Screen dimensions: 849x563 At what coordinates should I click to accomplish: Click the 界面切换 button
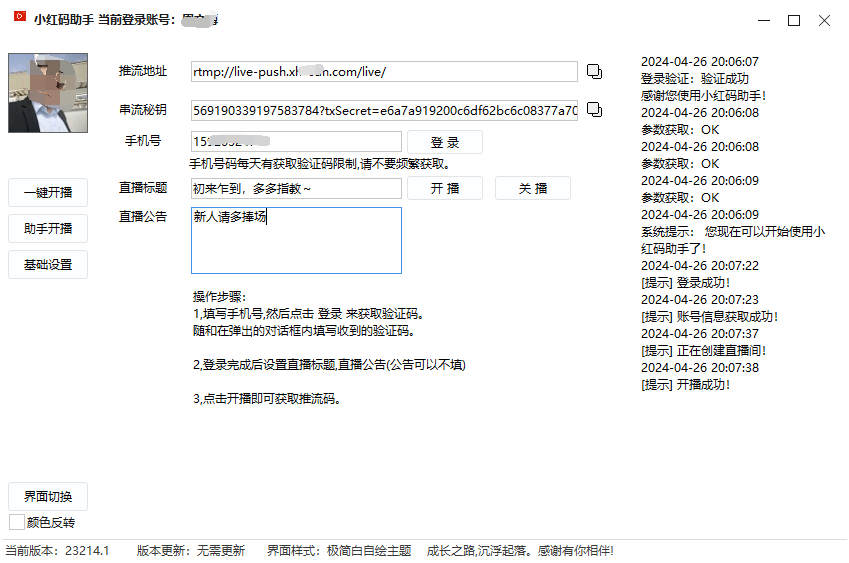(x=48, y=496)
